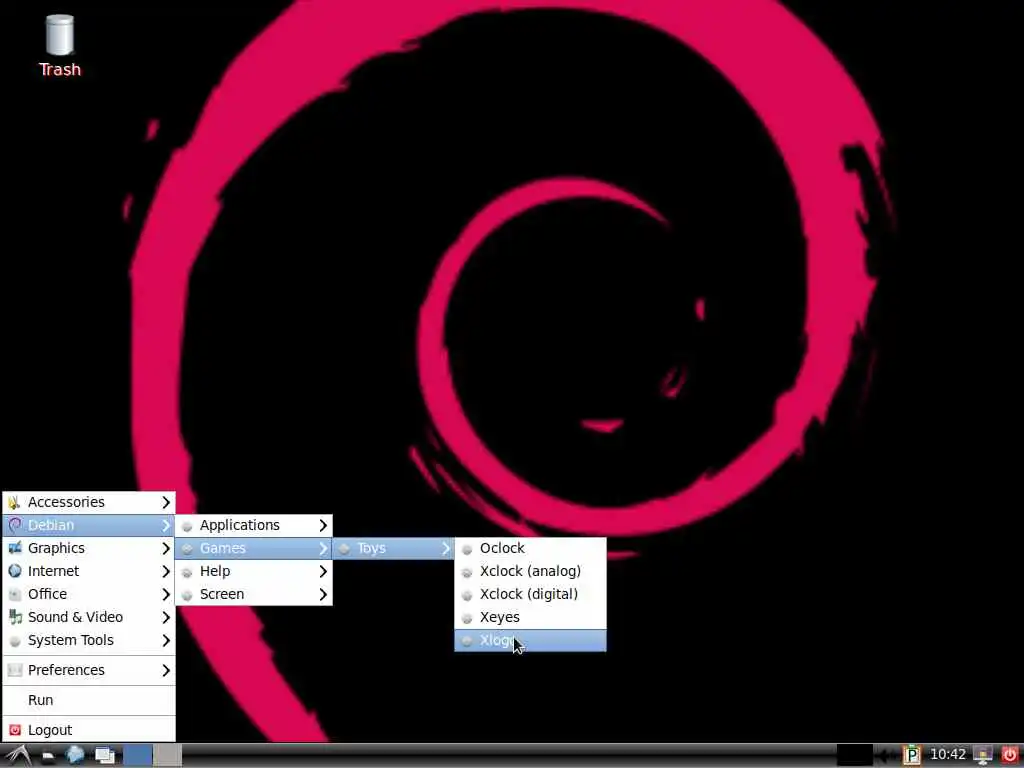Expand Internet via its arrow
Screen dimensions: 1024x768
[x=166, y=571]
